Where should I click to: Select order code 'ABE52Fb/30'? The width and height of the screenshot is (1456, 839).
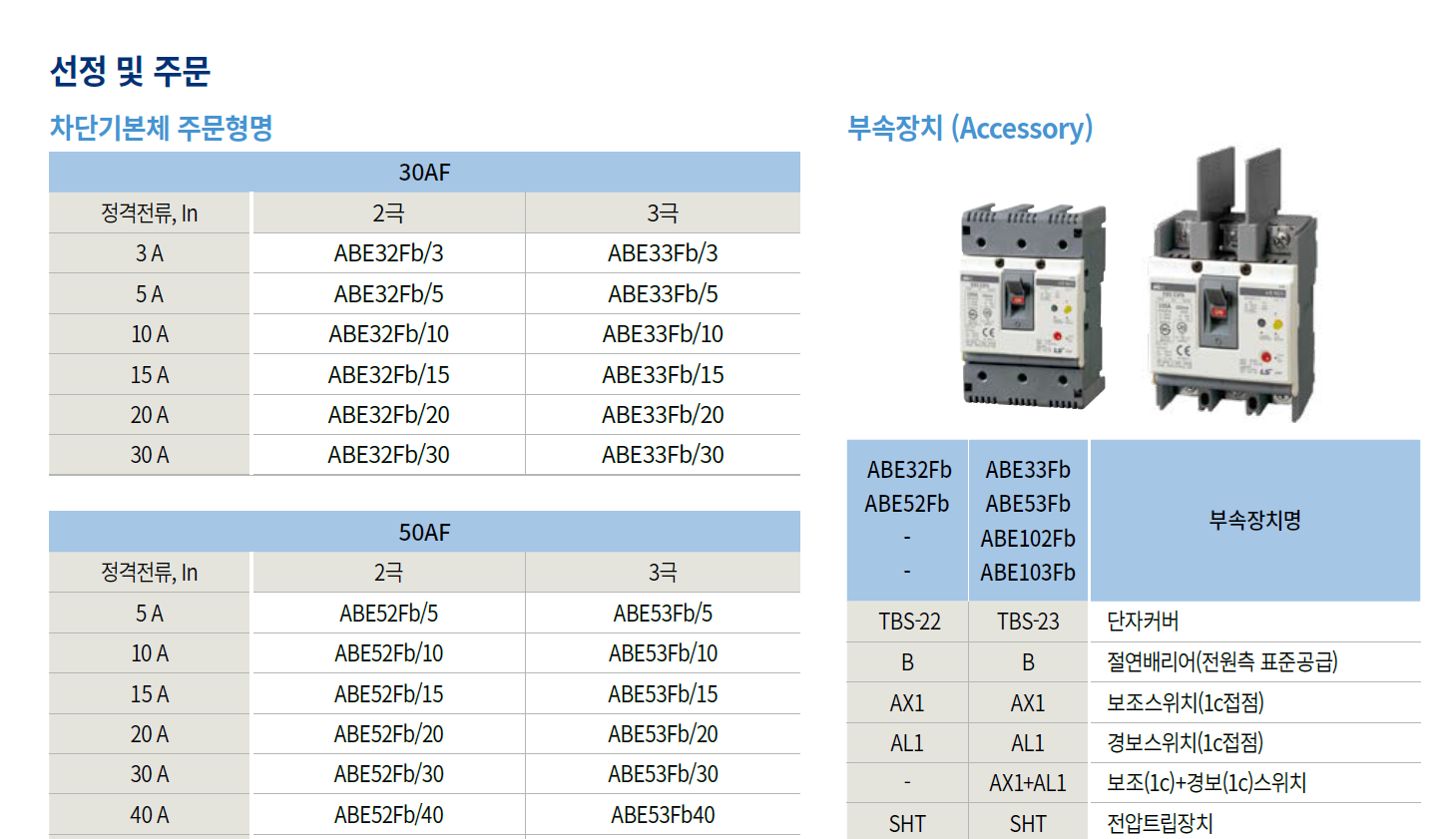point(389,774)
